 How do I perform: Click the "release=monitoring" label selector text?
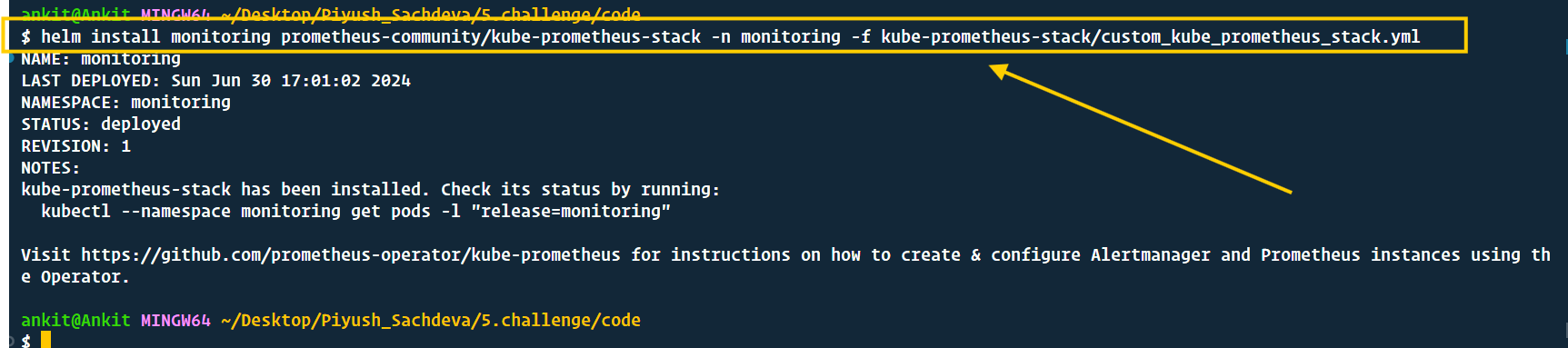point(571,212)
